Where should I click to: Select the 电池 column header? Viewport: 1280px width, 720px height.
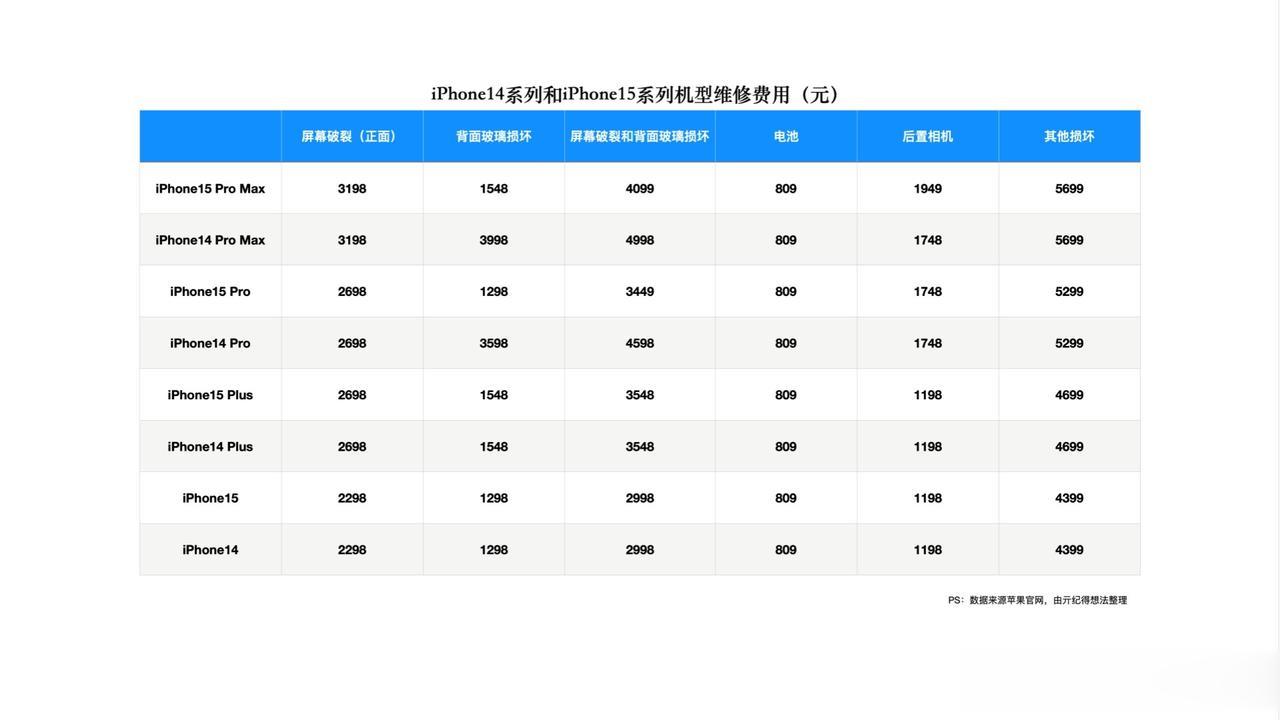coord(786,136)
